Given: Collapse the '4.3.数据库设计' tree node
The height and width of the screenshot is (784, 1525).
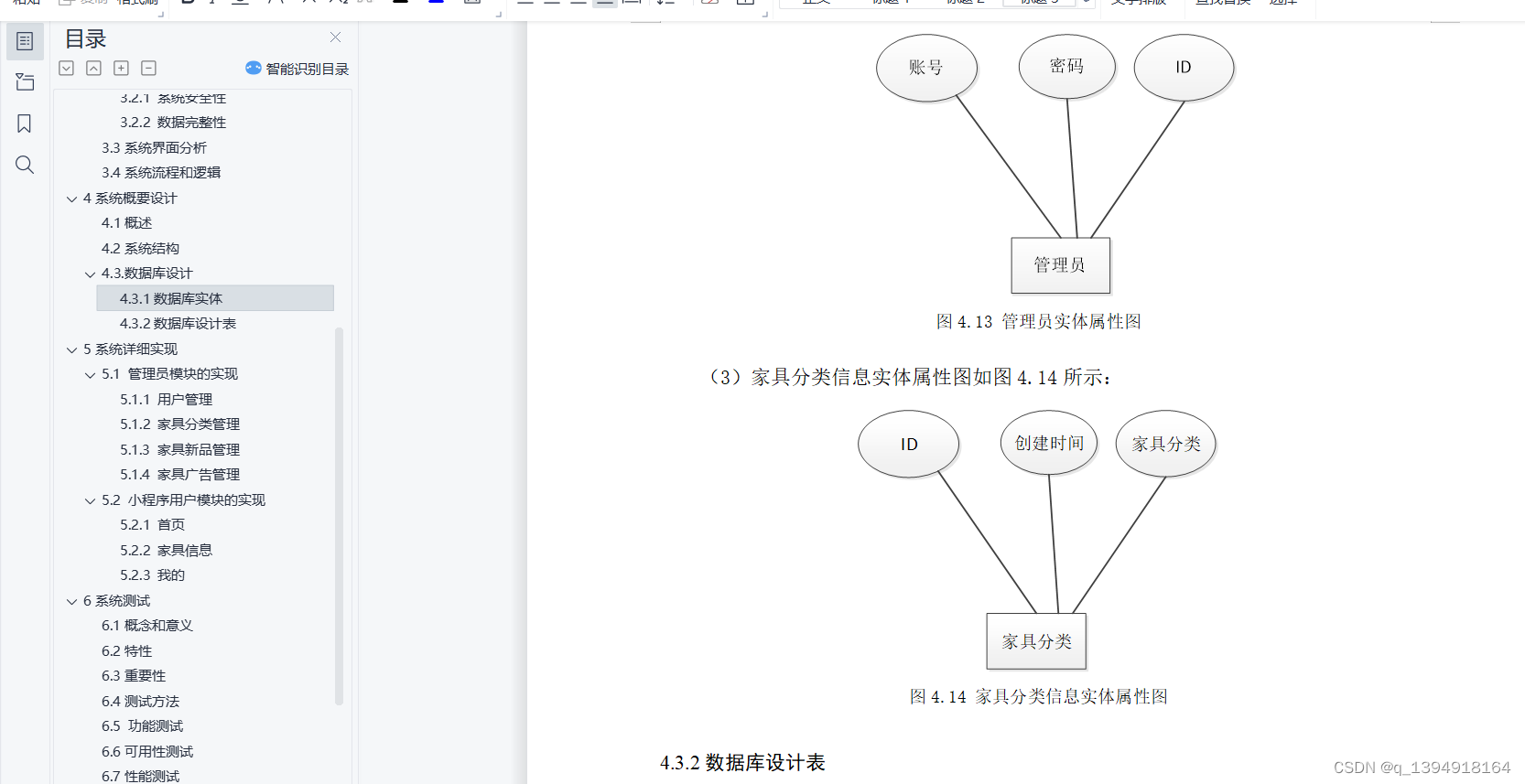Looking at the screenshot, I should pos(90,274).
